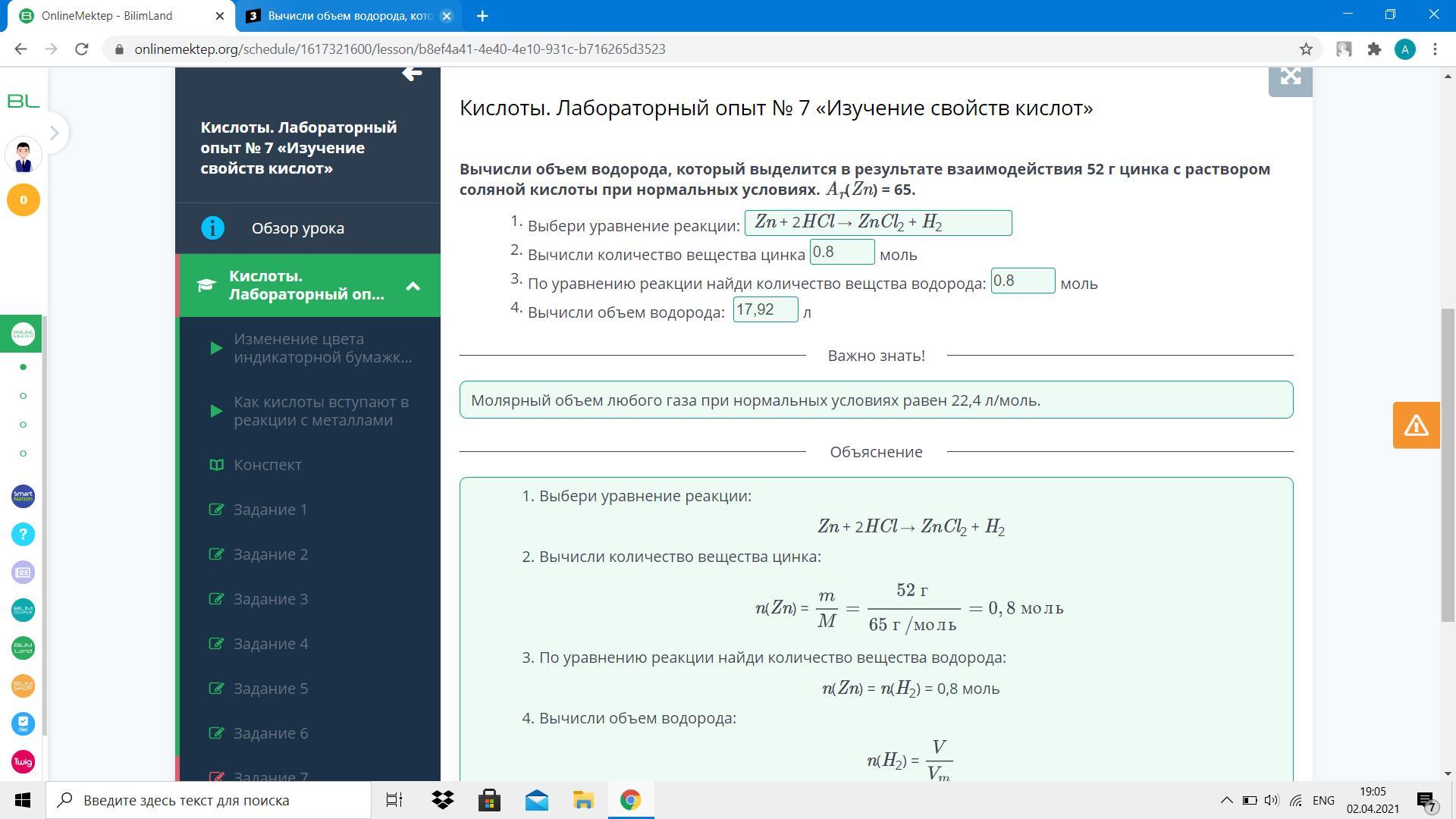The width and height of the screenshot is (1456, 819).
Task: Open the orange Bilim Shop sidebar icon
Action: pos(23,686)
